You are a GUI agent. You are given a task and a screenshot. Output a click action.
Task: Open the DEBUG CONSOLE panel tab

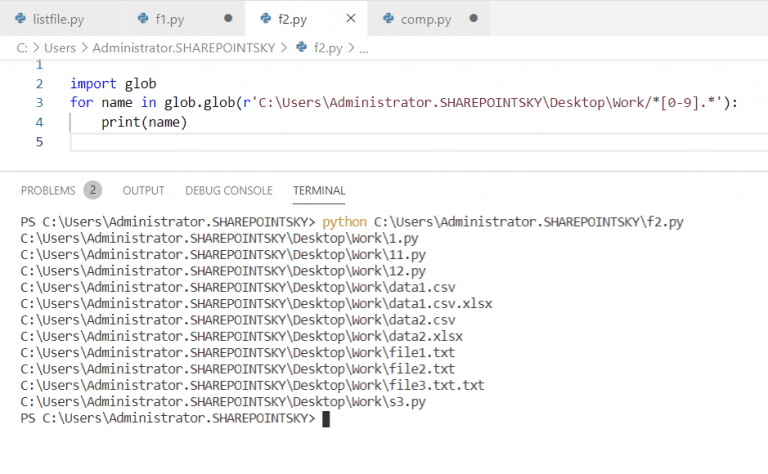tap(229, 190)
